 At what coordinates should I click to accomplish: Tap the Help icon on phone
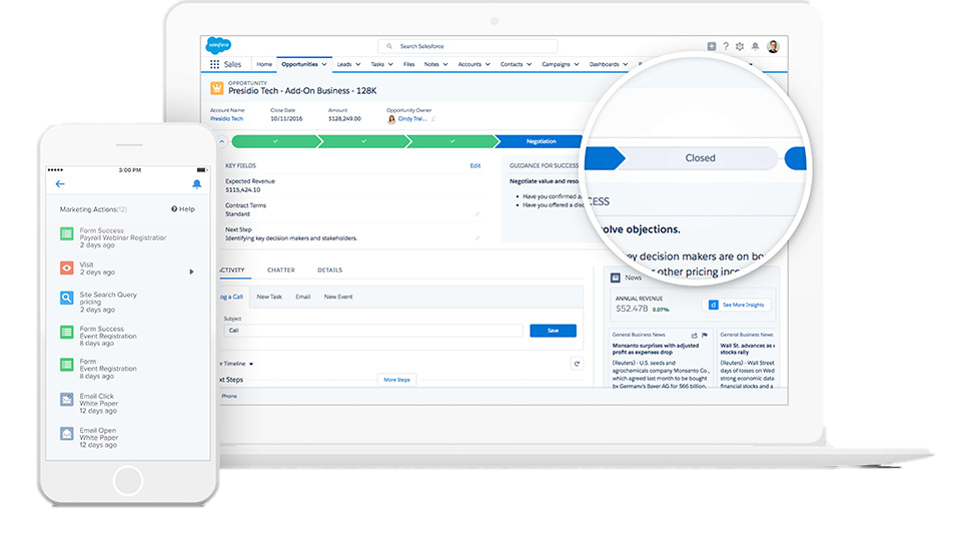click(174, 209)
